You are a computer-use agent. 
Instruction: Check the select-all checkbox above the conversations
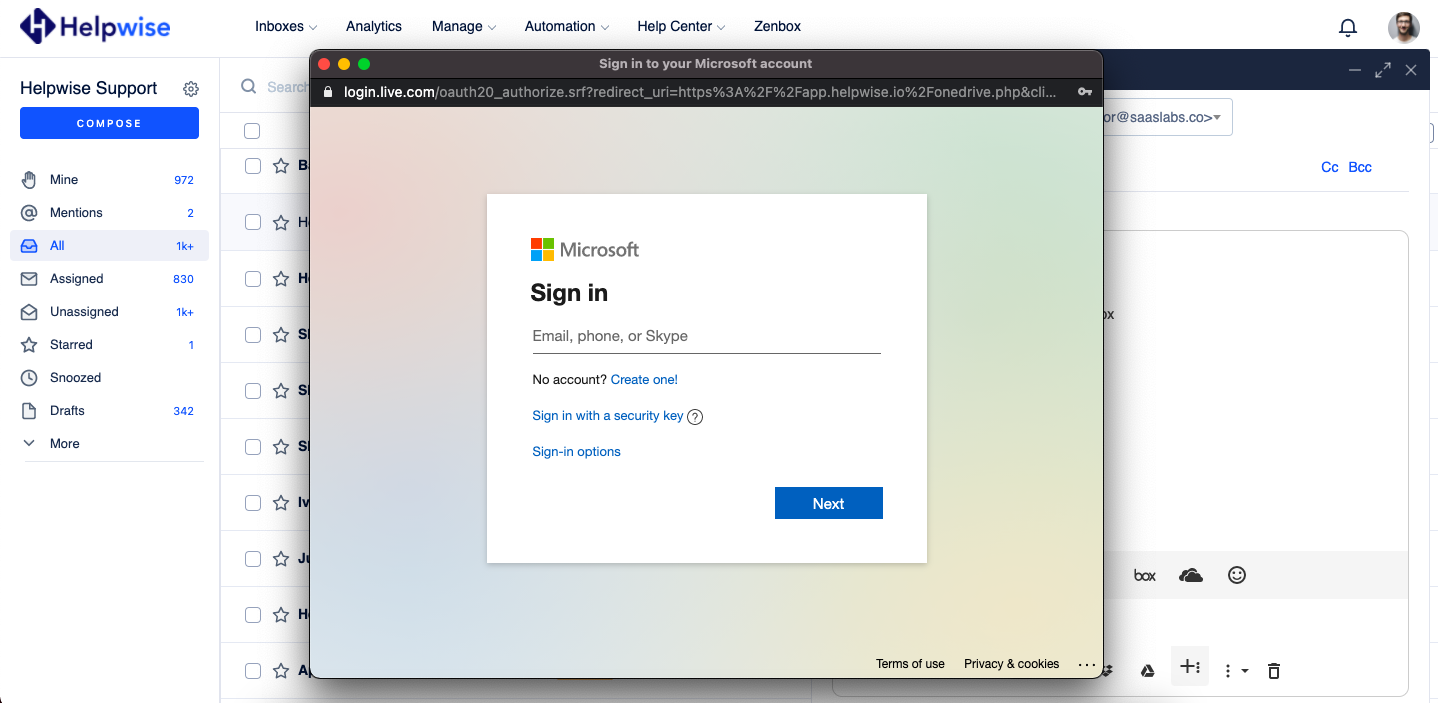click(252, 130)
